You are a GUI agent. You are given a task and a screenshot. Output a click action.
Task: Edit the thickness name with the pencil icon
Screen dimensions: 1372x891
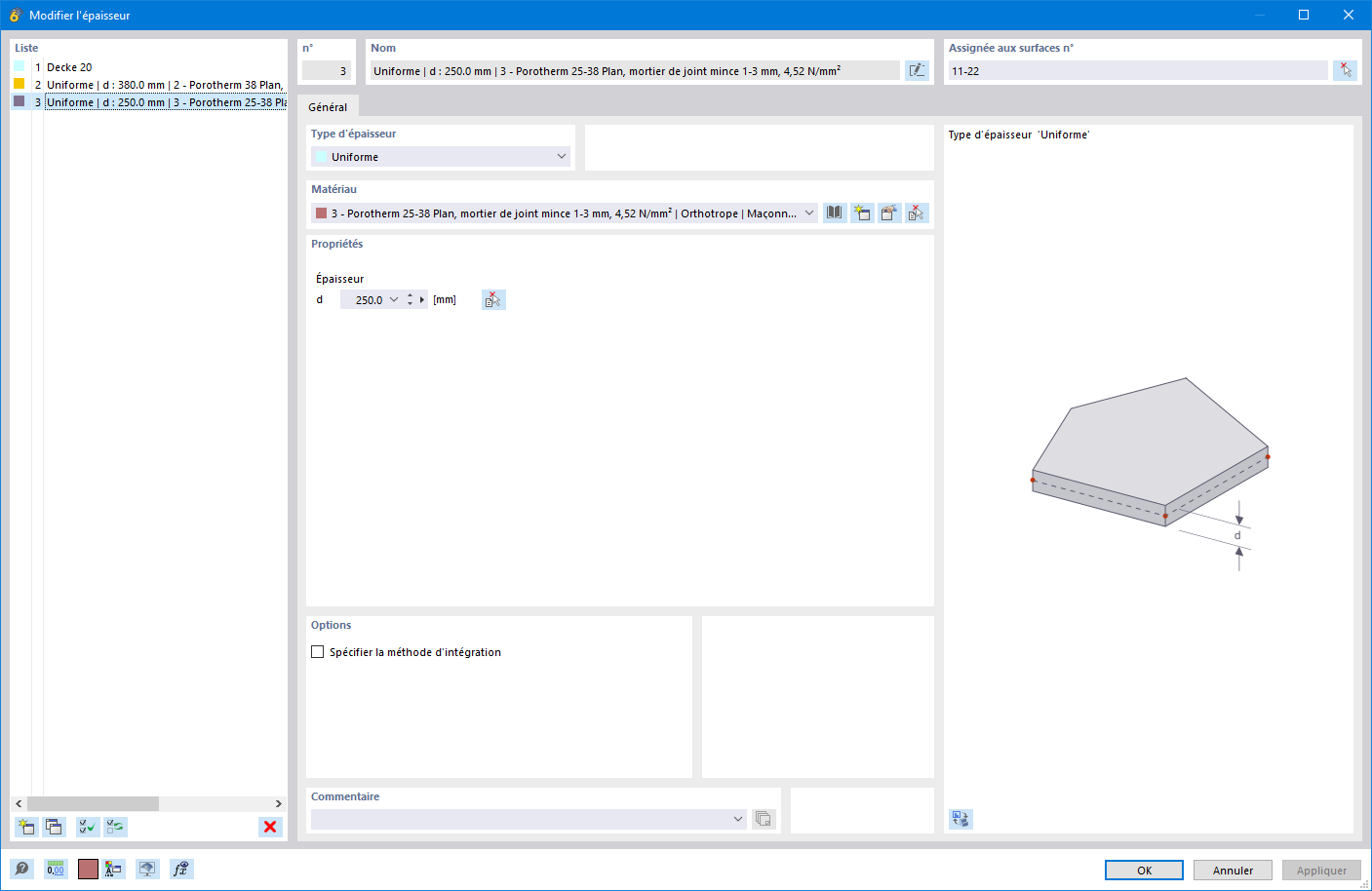click(917, 70)
